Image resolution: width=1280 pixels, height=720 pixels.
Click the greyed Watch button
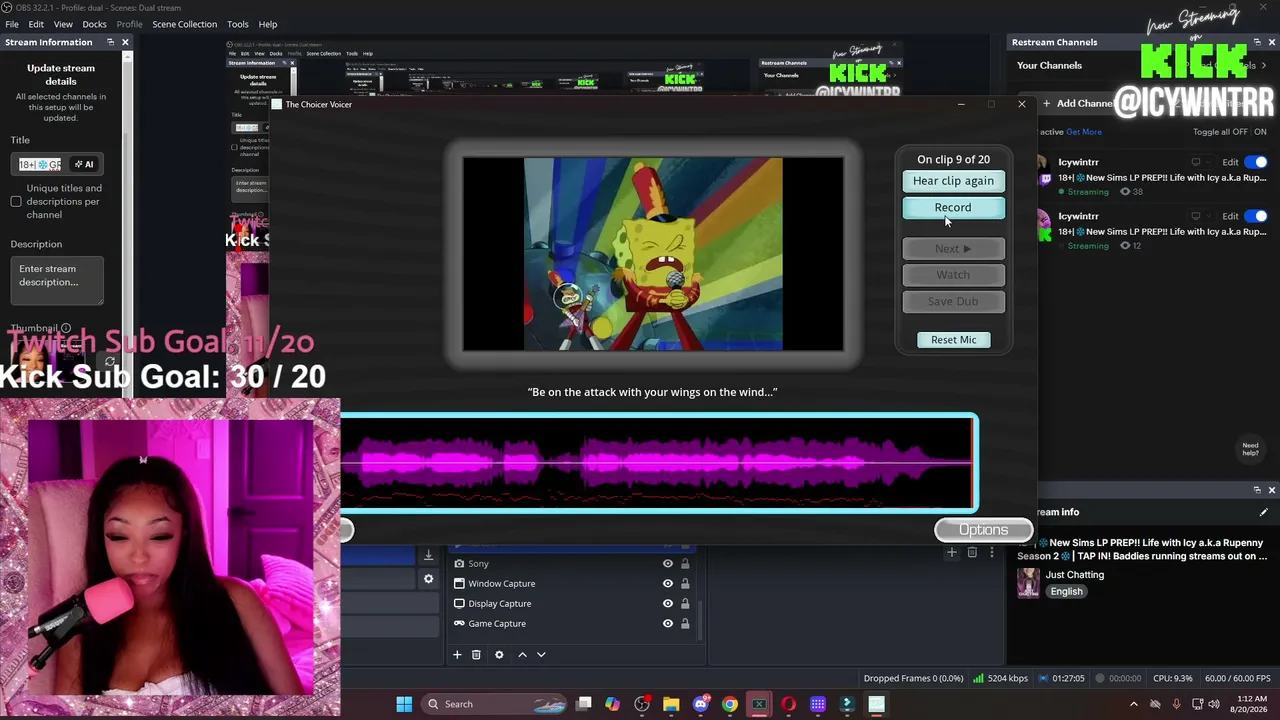953,275
